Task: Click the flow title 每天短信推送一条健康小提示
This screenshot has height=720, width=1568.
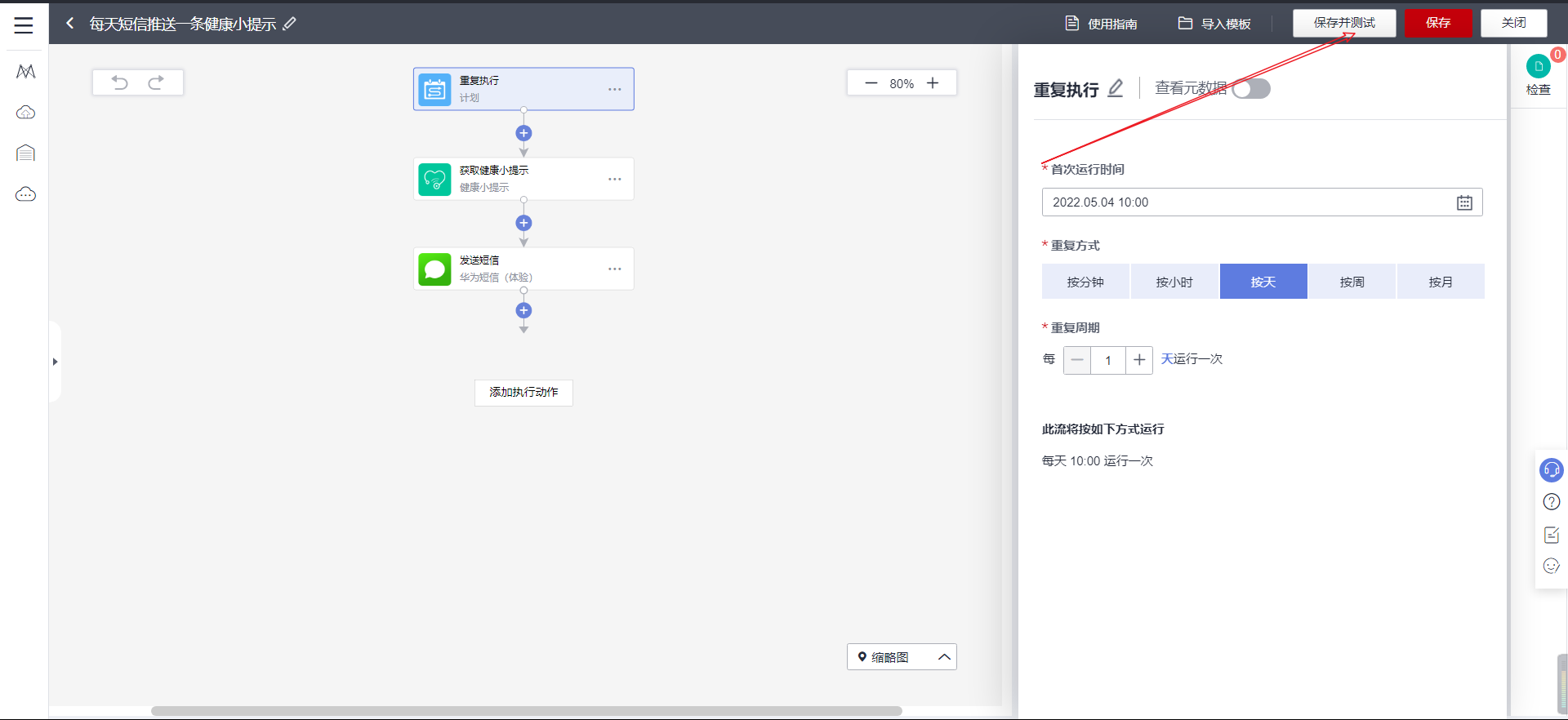Action: pos(183,24)
